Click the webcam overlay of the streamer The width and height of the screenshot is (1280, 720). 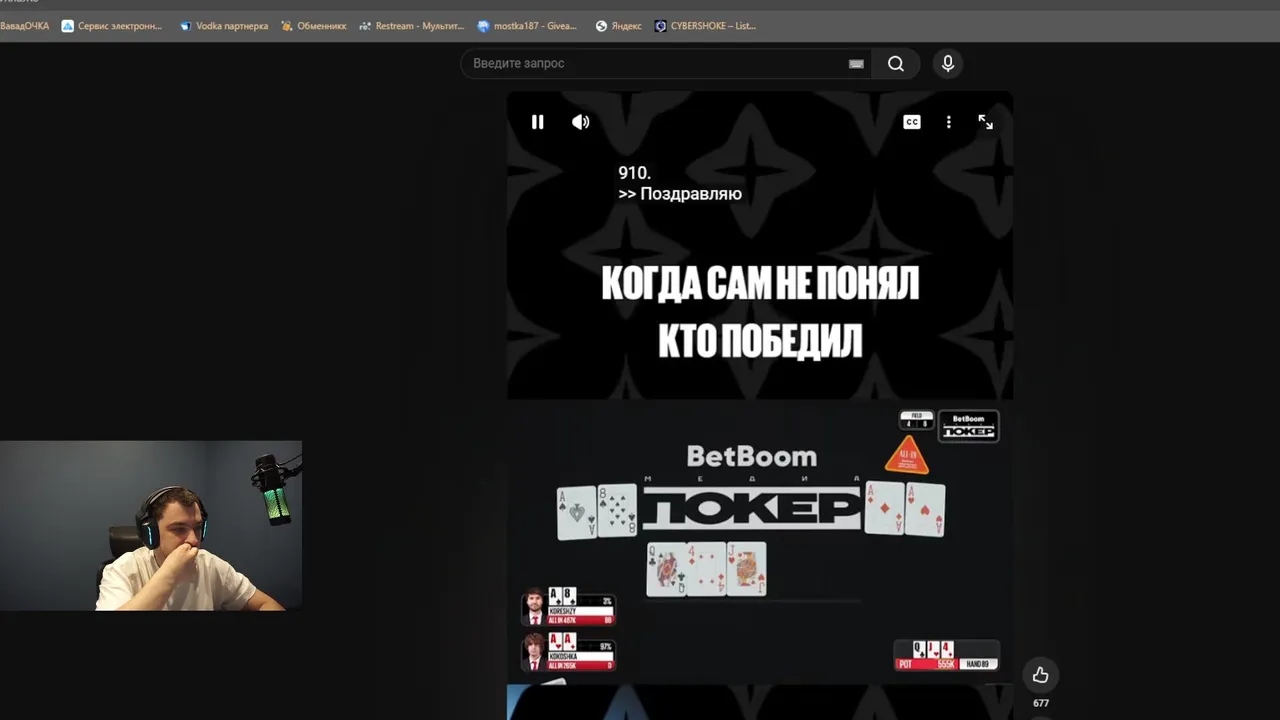[x=151, y=526]
